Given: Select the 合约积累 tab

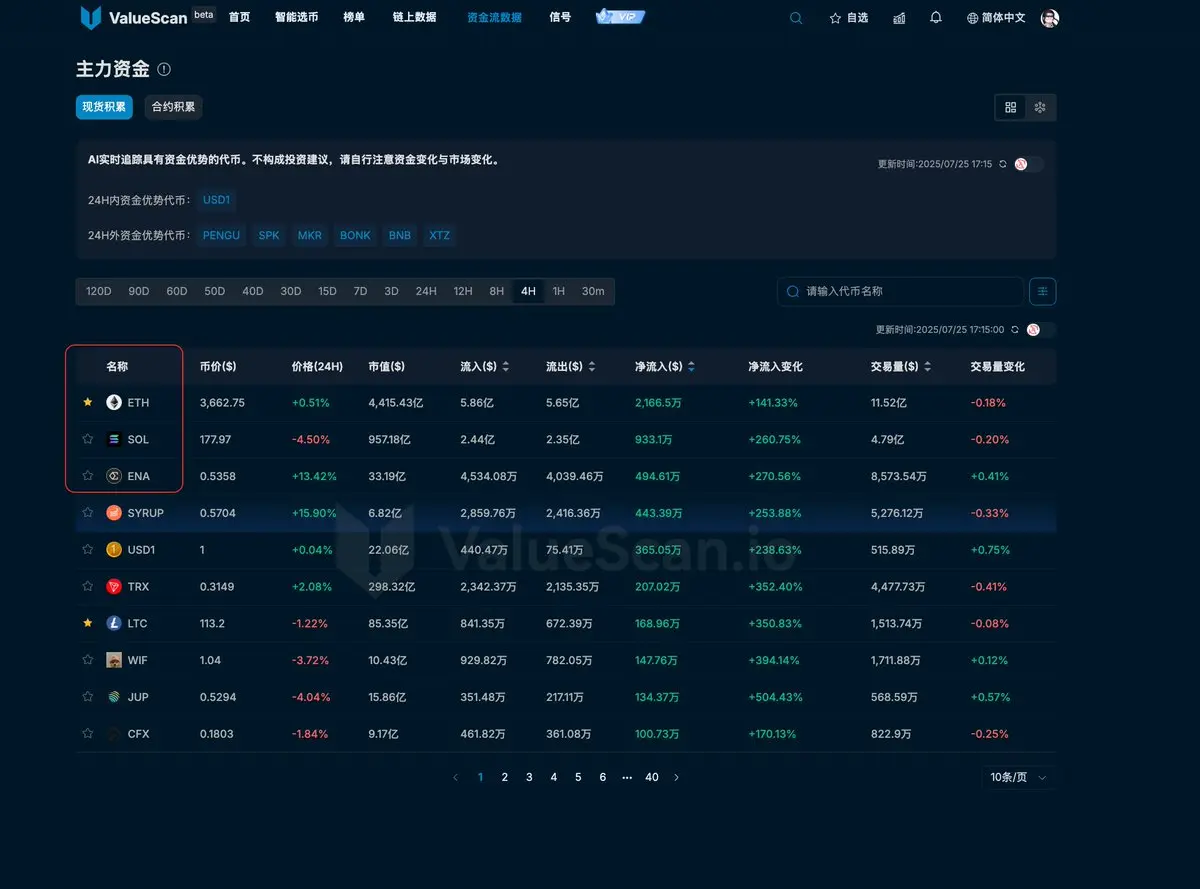Looking at the screenshot, I should (x=173, y=107).
